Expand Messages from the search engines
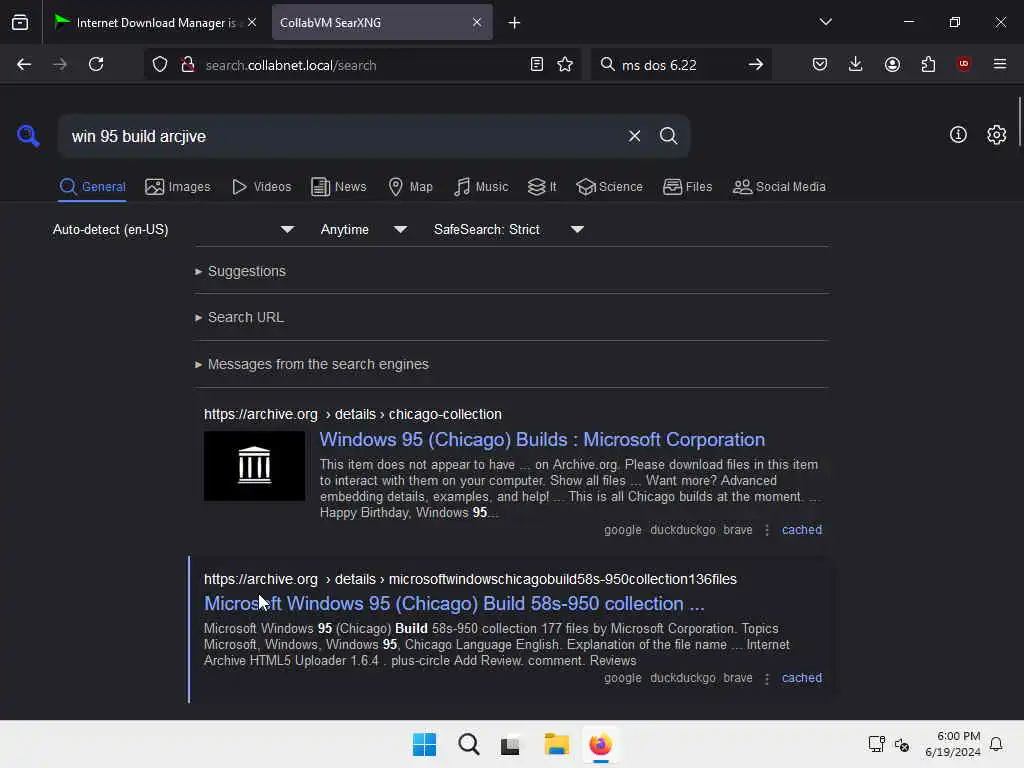The width and height of the screenshot is (1024, 768). [x=312, y=364]
